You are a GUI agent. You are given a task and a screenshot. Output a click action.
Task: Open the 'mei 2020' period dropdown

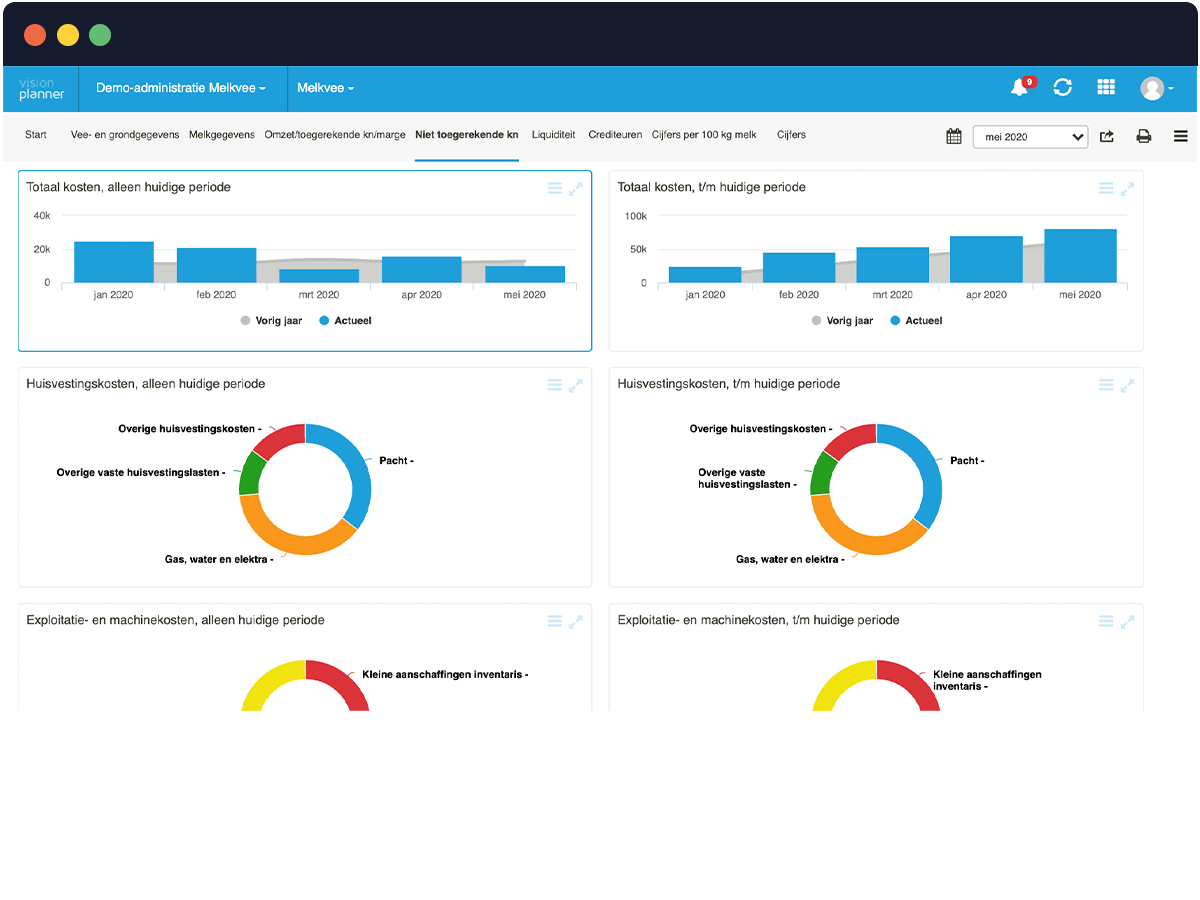tap(1031, 136)
